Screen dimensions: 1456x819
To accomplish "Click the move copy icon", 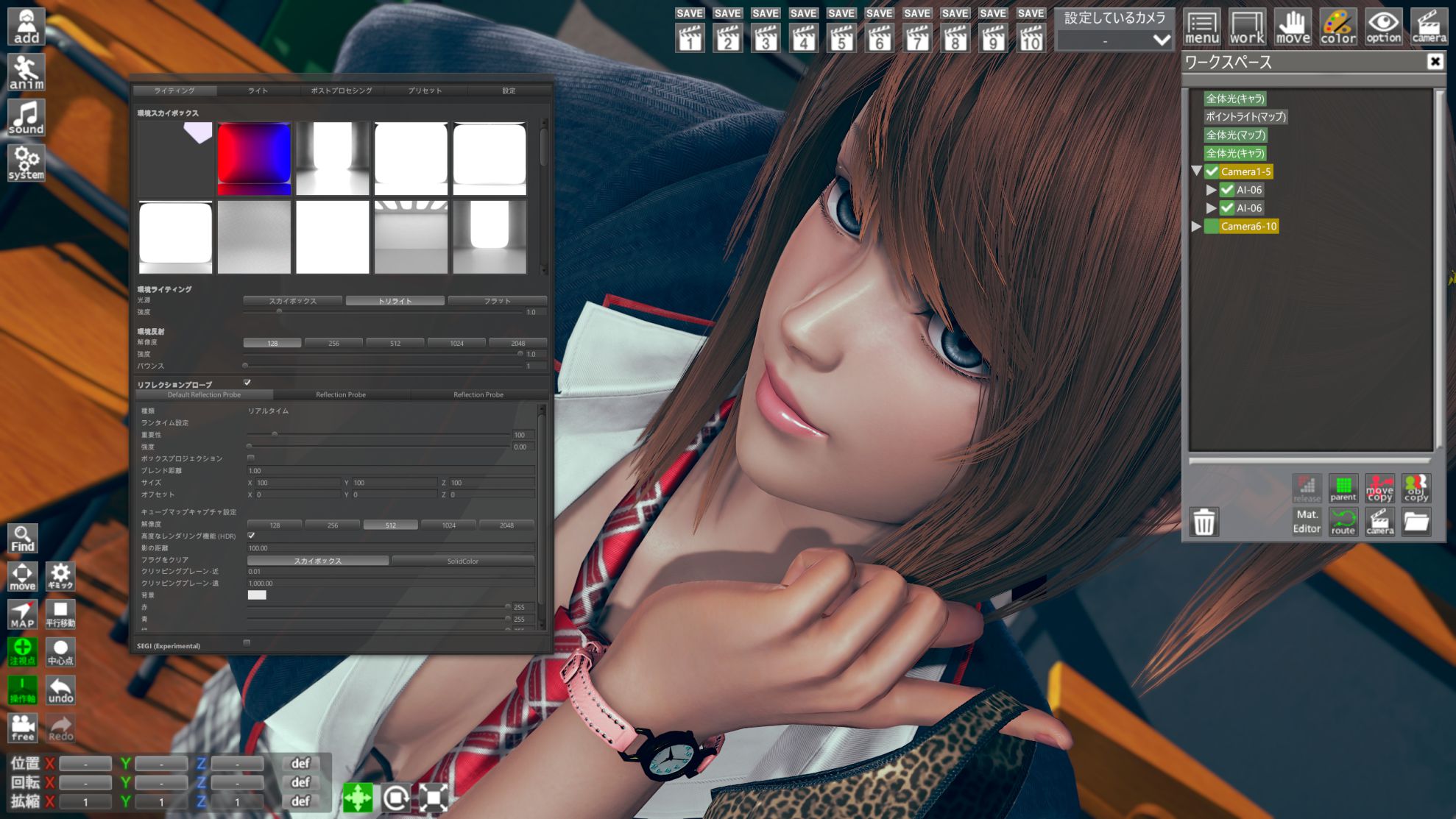I will pos(1379,488).
